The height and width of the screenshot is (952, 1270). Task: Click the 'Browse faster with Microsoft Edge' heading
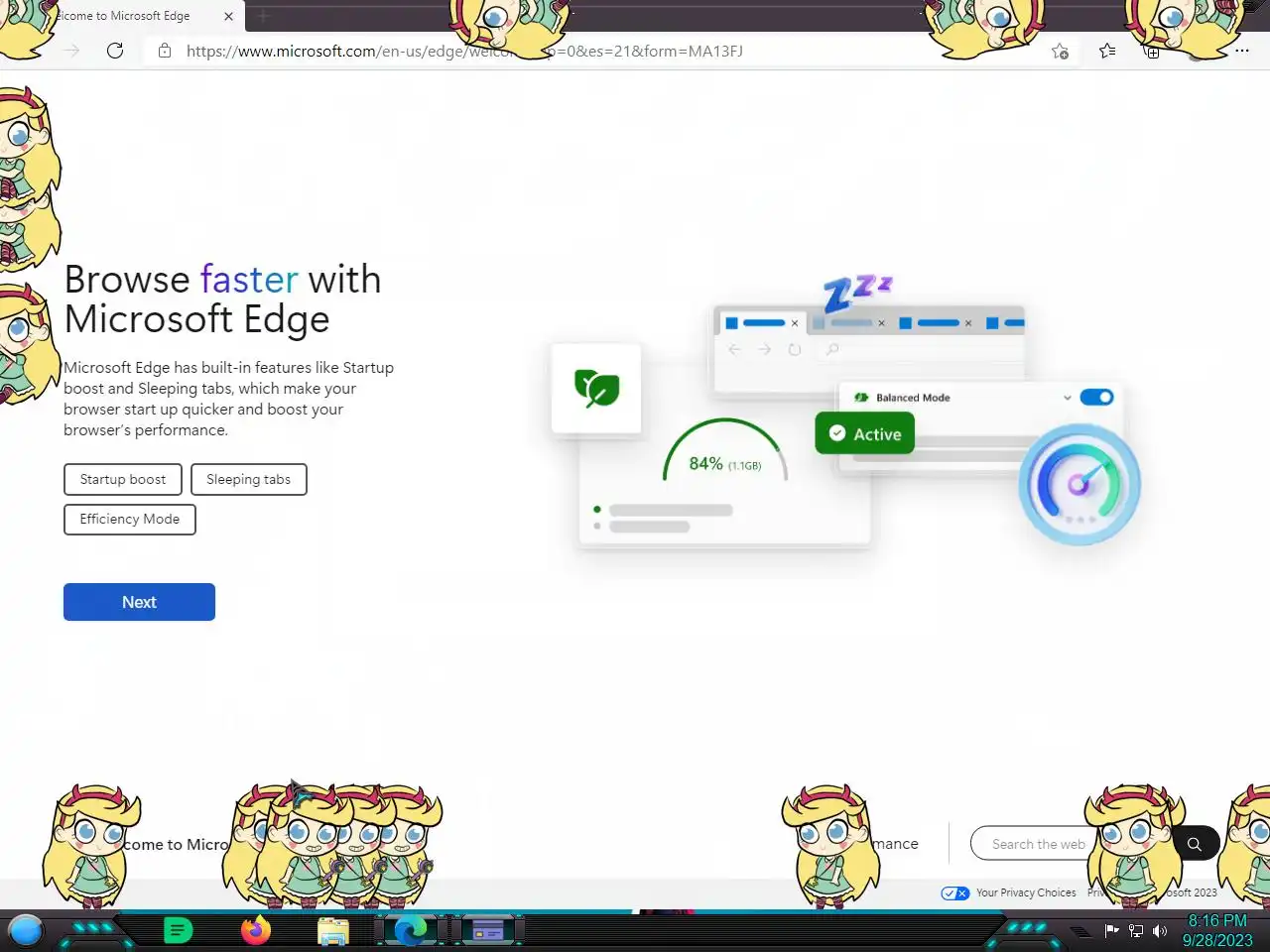click(222, 298)
